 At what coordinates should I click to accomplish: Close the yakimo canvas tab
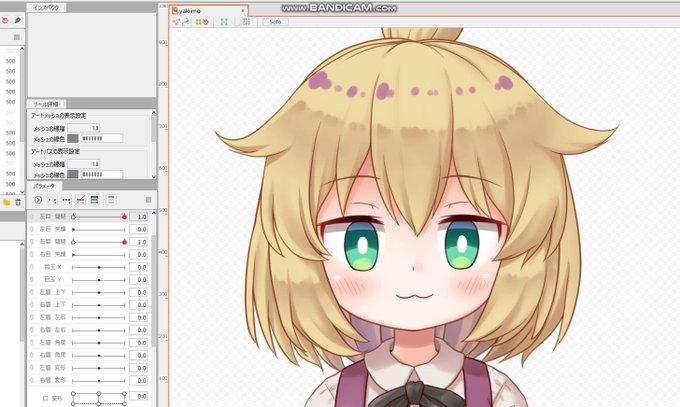coord(243,11)
